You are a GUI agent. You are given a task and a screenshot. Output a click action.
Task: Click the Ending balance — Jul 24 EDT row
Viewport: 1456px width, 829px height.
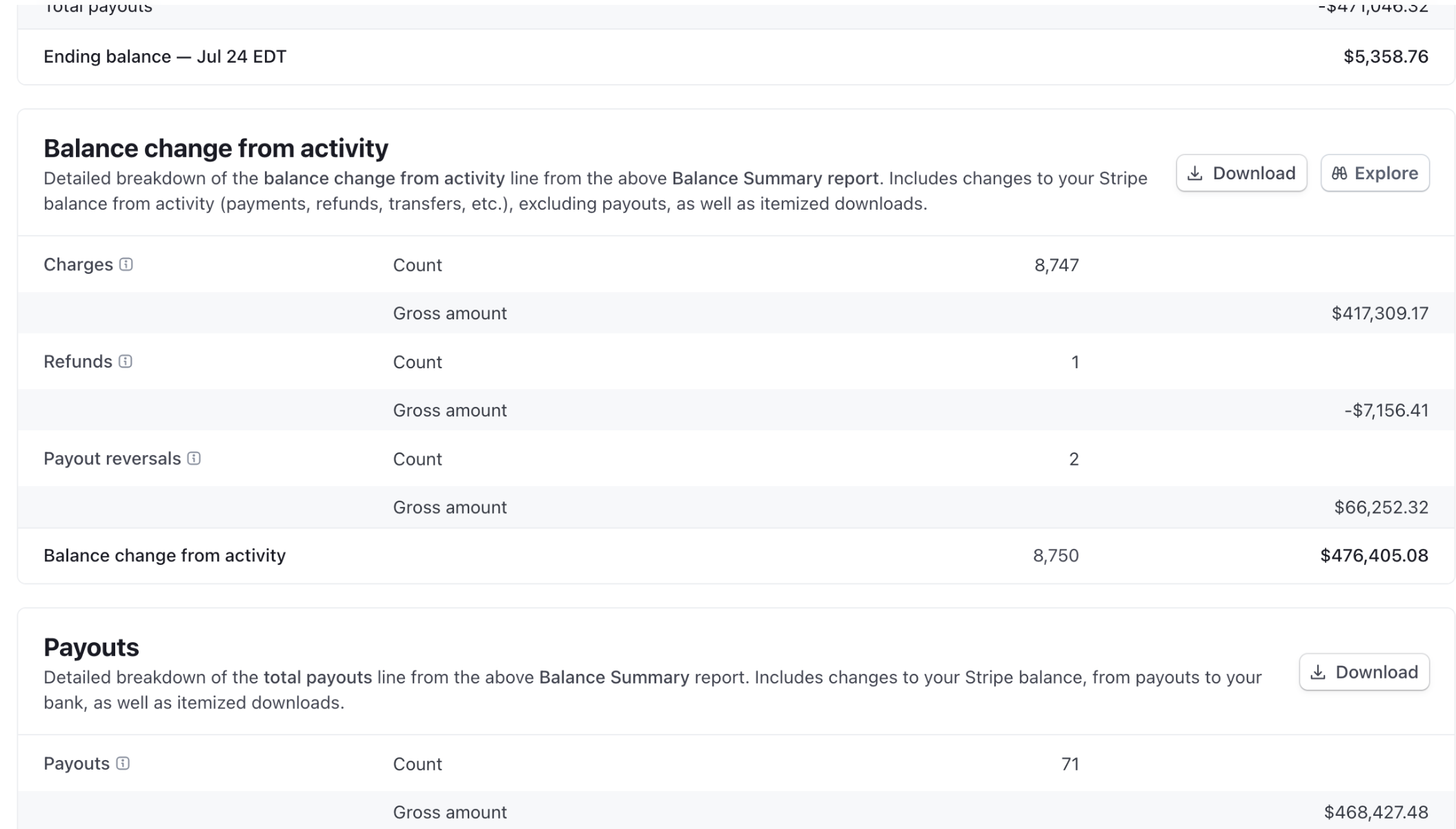tap(165, 57)
